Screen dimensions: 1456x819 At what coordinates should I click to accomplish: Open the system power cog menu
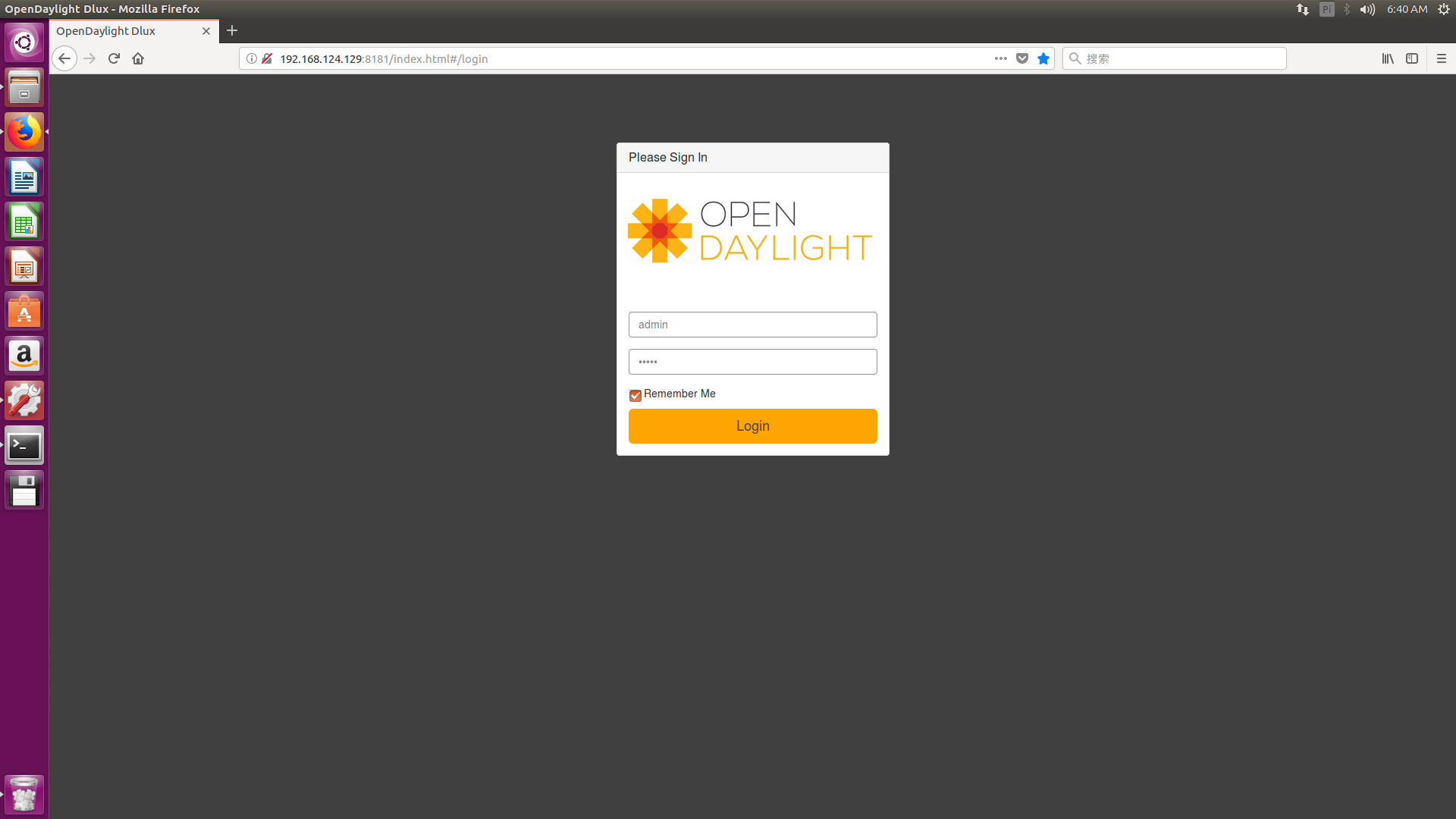point(1444,9)
